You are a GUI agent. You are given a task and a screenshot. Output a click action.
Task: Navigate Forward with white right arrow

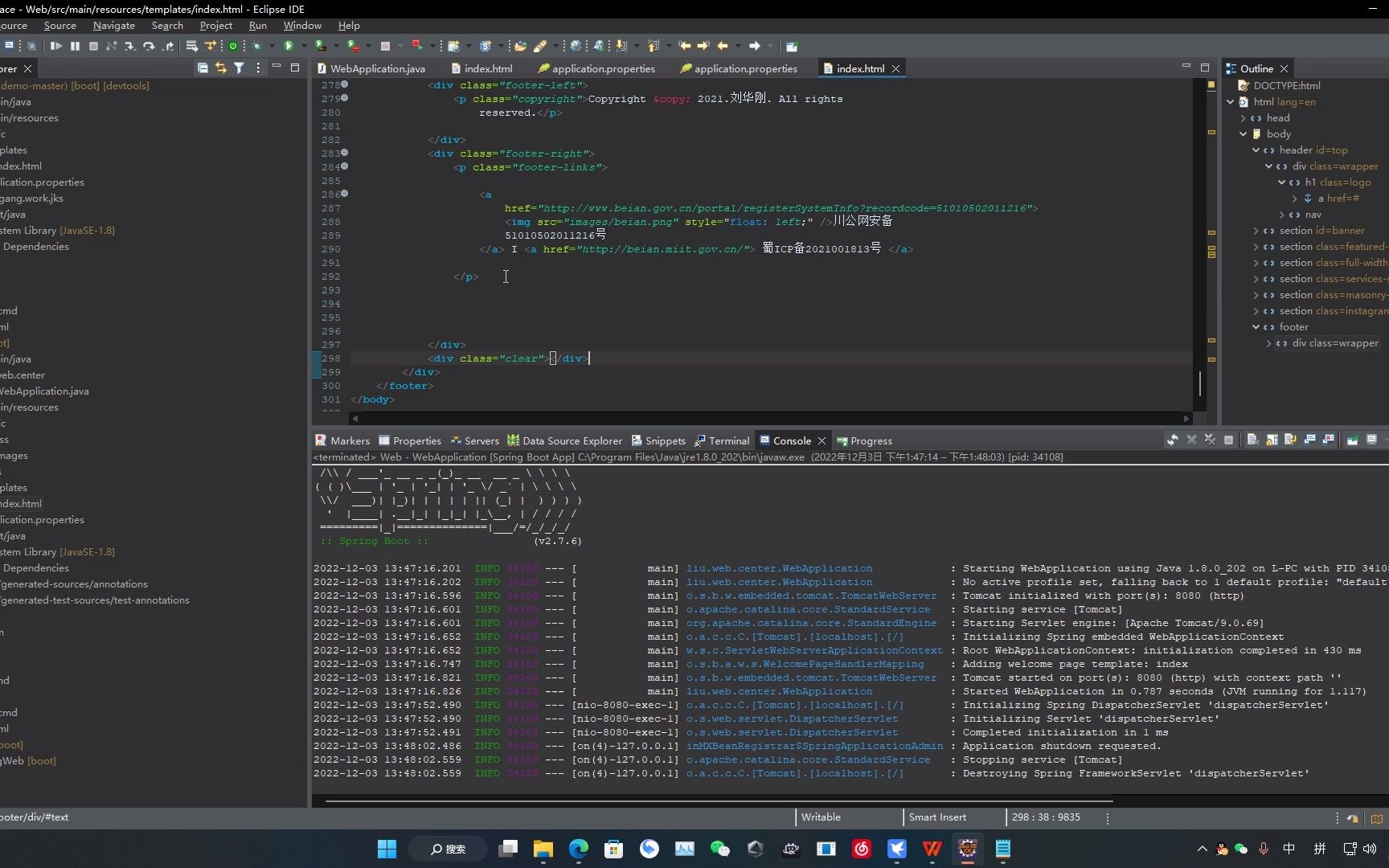754,46
